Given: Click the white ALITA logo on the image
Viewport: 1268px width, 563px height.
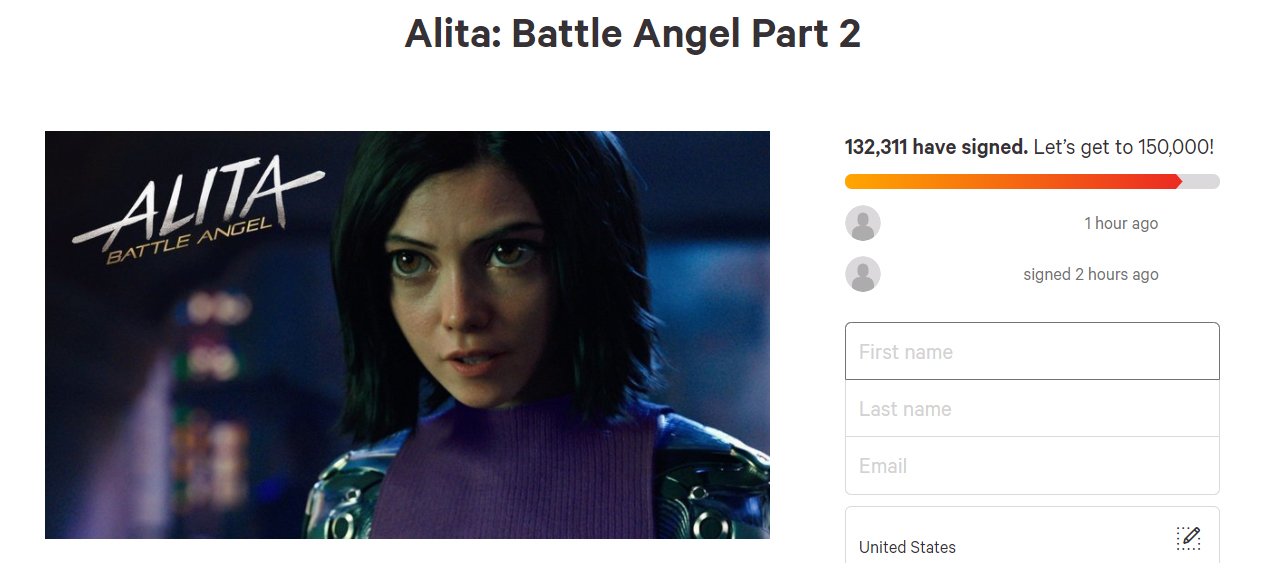Looking at the screenshot, I should click(200, 205).
